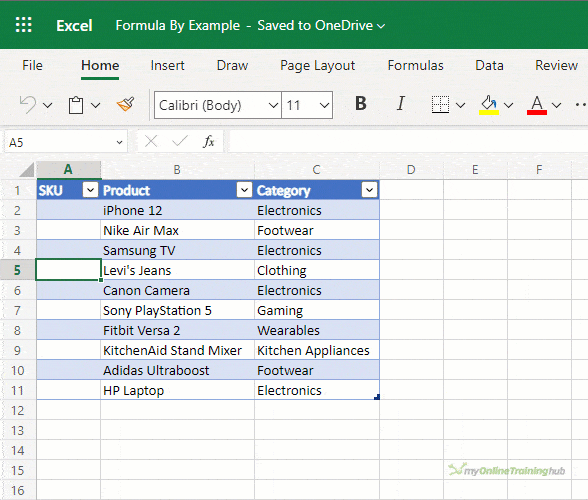Viewport: 588px width, 500px height.
Task: Click the Select All corner triangle
Action: (x=27, y=170)
